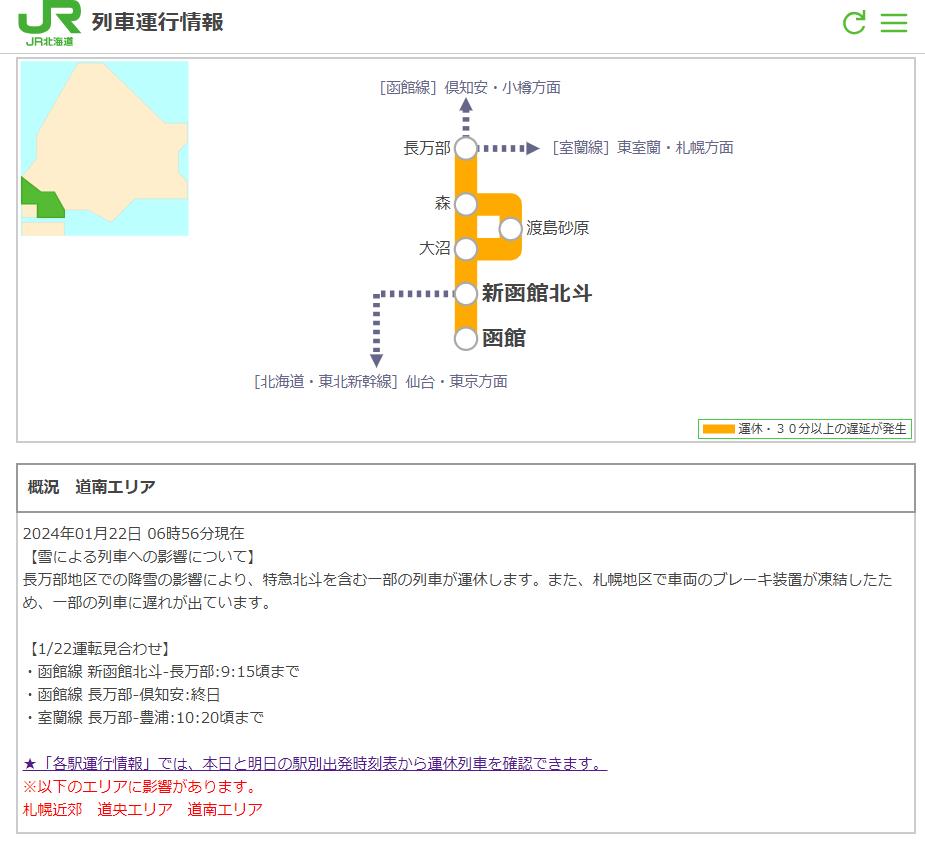Click the Hokkaido area map thumbnail
This screenshot has width=925, height=847.
pos(104,148)
